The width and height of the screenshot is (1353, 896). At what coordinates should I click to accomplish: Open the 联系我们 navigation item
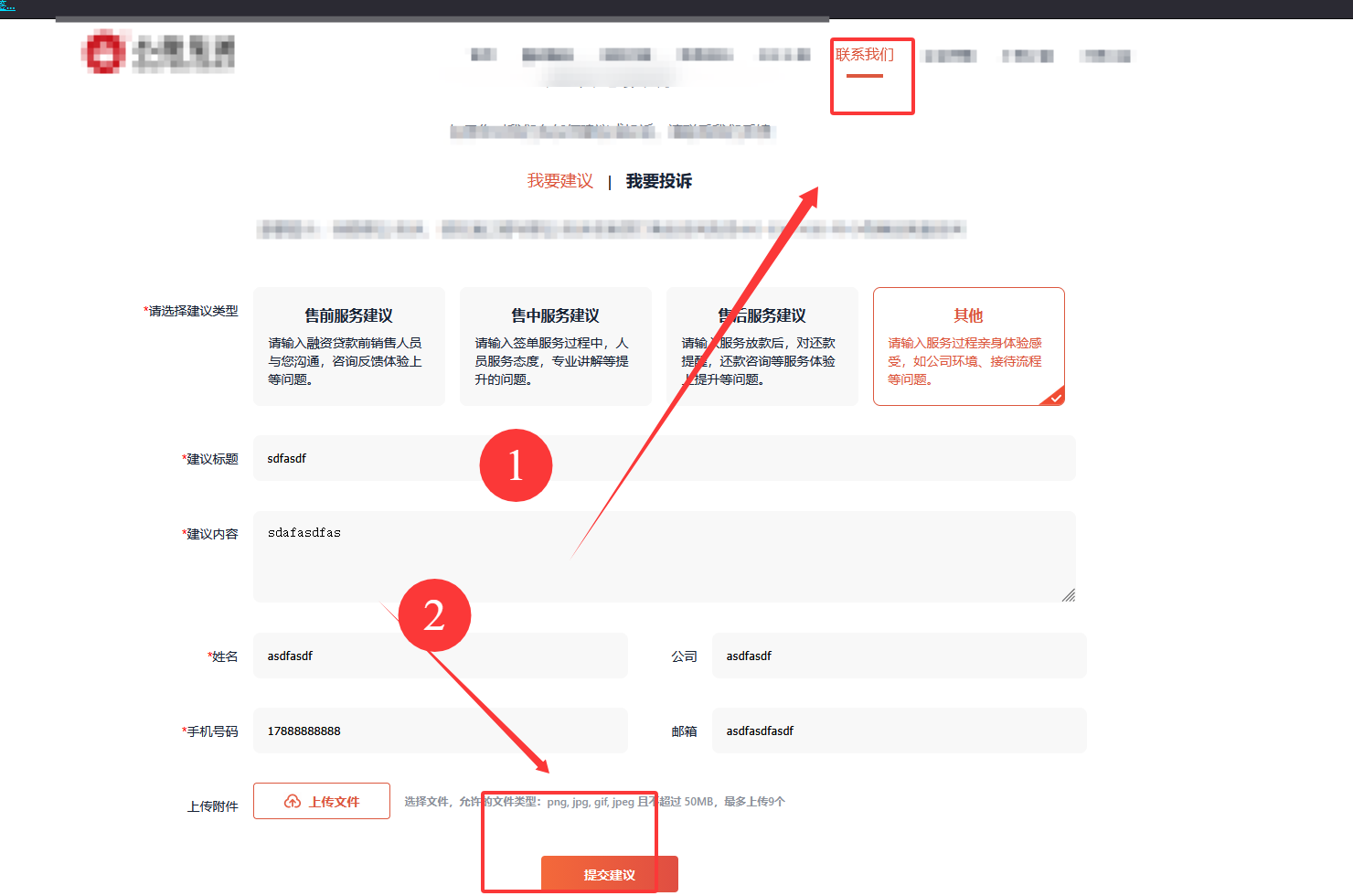[x=864, y=55]
